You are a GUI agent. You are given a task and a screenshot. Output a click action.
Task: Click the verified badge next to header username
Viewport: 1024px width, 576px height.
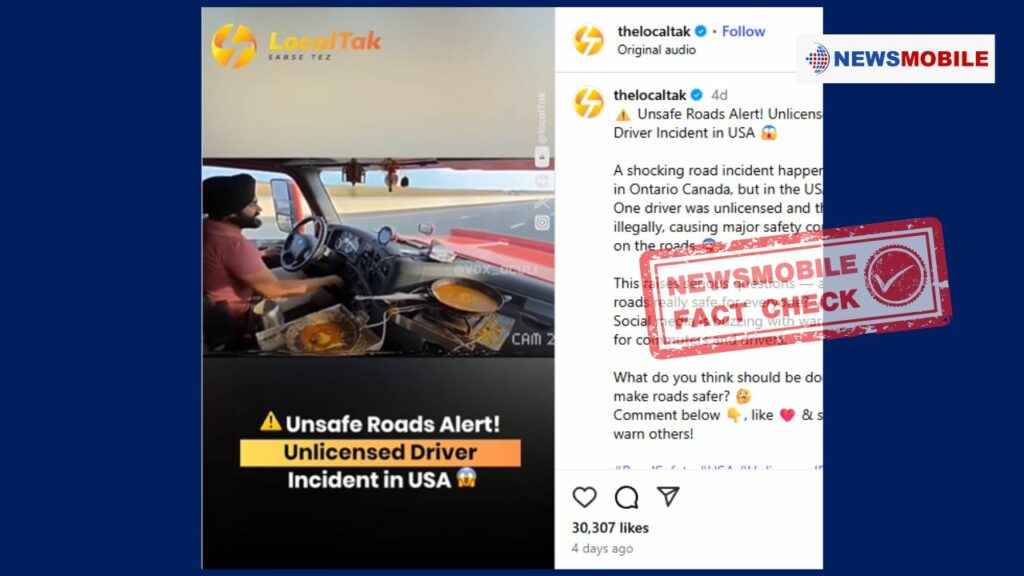point(701,31)
